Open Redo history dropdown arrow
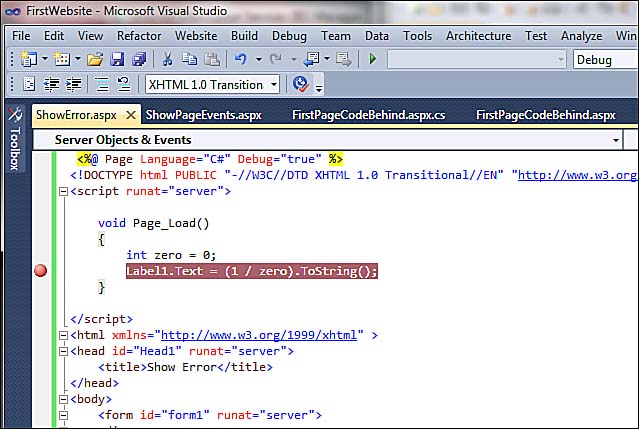Image resolution: width=639 pixels, height=429 pixels. click(293, 59)
